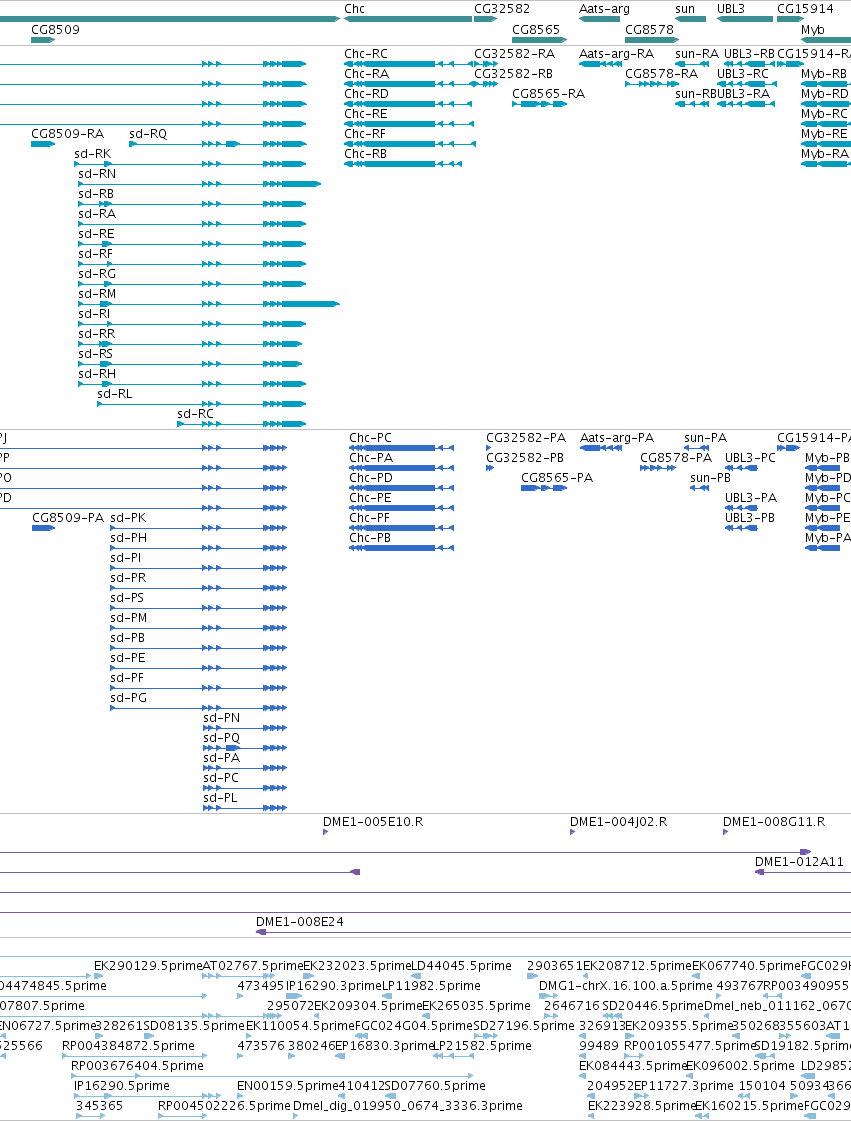Select the sd-RN transcript label
Viewport: 851px width, 1121px height.
coord(97,174)
